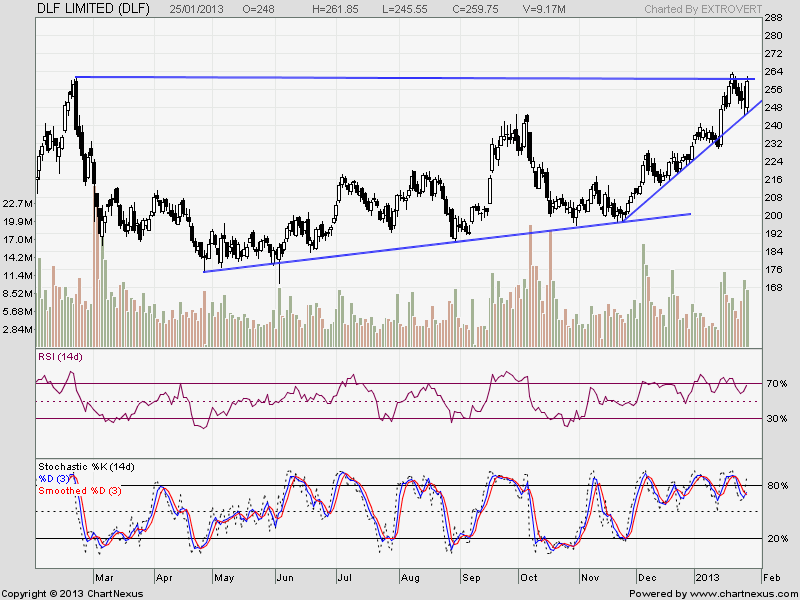The width and height of the screenshot is (800, 600).
Task: Click the DLF LIMITED (DLF) chart title
Action: coord(78,9)
